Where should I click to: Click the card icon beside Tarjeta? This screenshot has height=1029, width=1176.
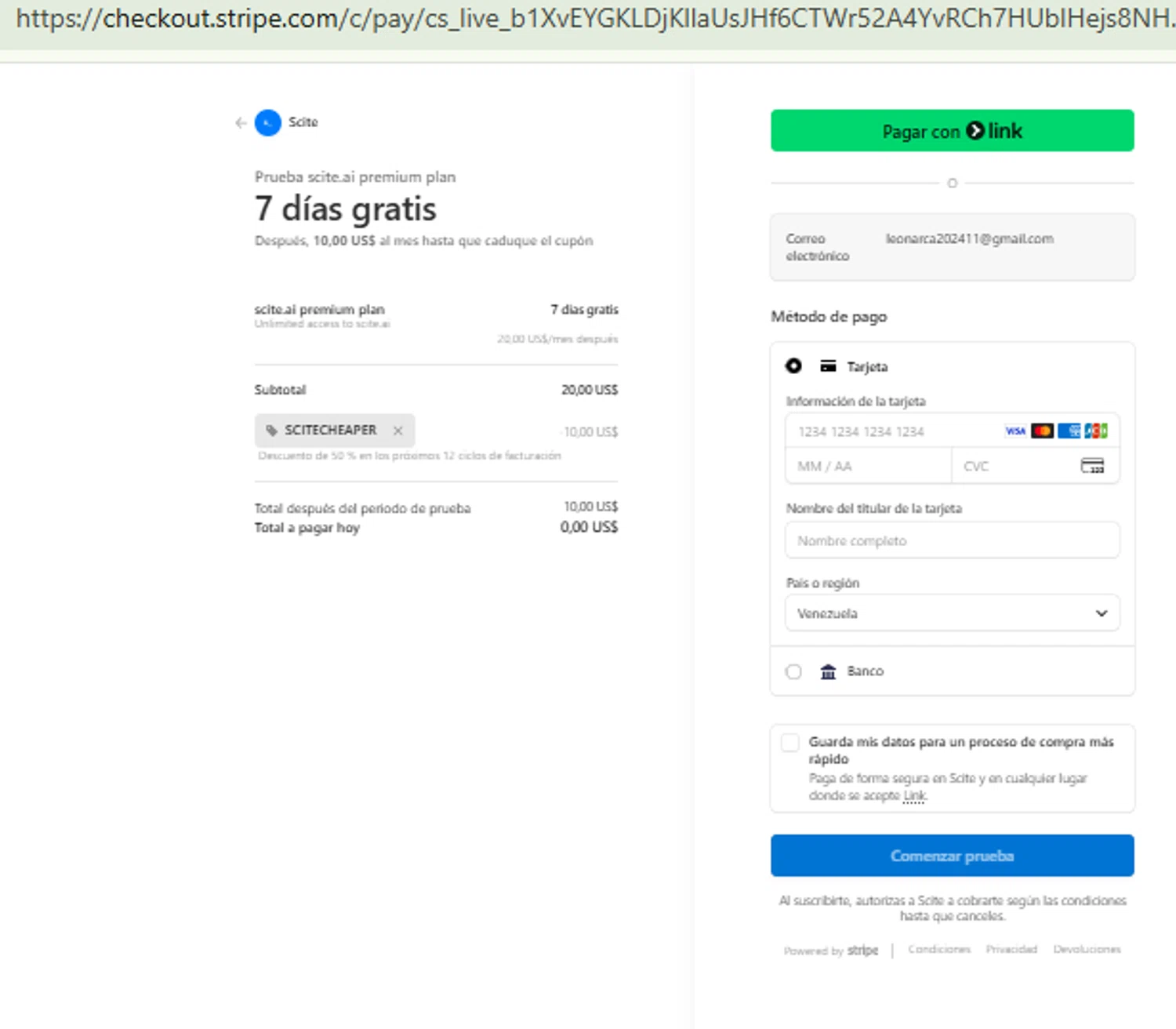(x=828, y=366)
